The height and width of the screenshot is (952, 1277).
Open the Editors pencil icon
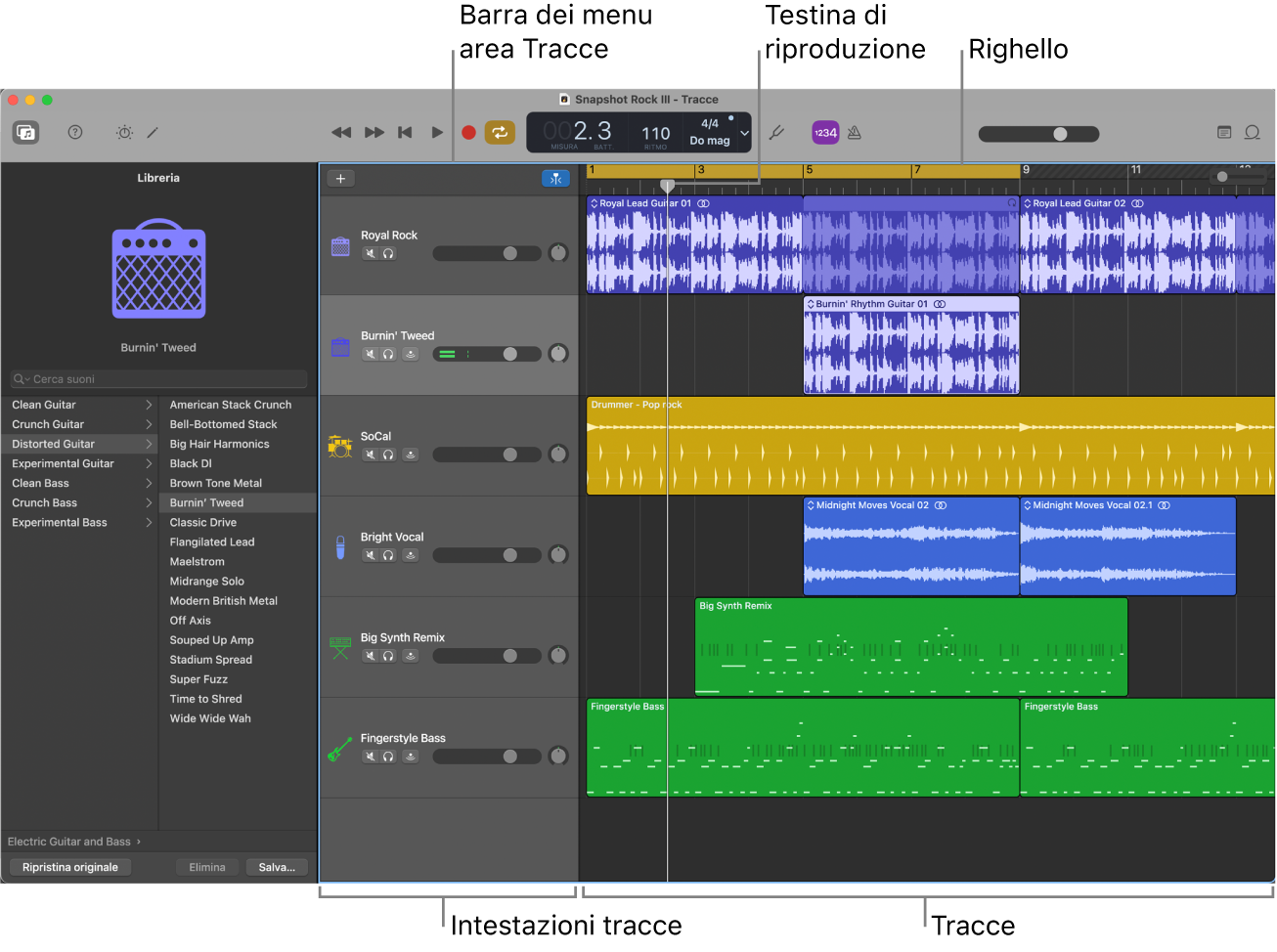153,133
